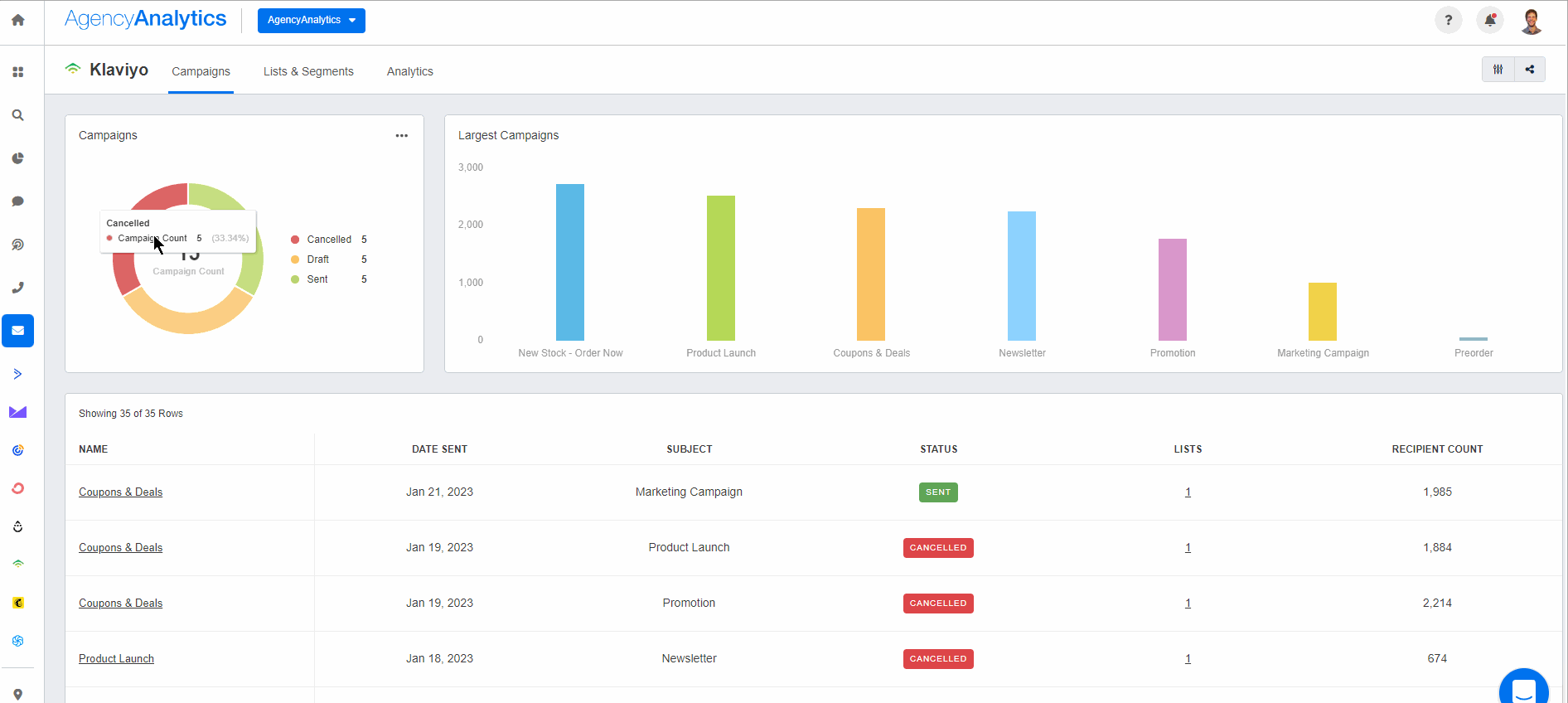Image resolution: width=1568 pixels, height=703 pixels.
Task: Open the phone call tracking icon
Action: [17, 288]
